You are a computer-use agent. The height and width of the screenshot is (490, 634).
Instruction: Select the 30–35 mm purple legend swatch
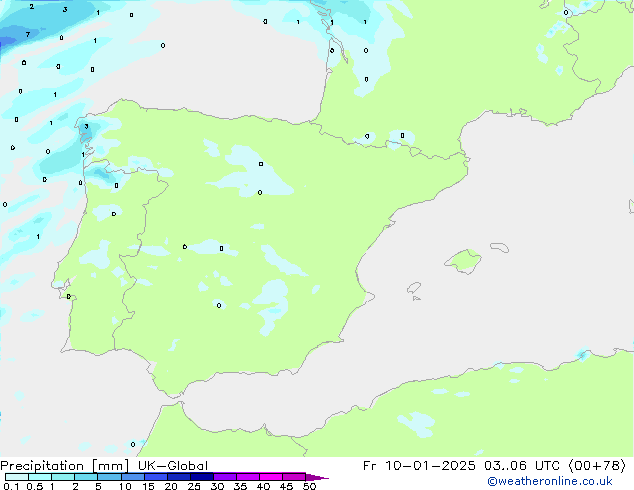coord(225,477)
